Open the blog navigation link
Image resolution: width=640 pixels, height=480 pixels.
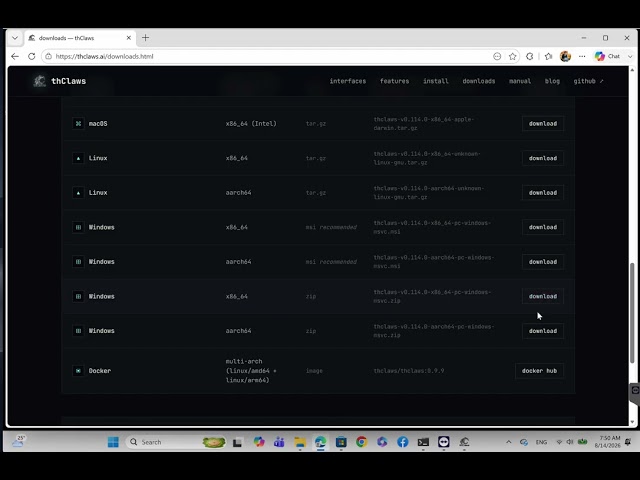552,81
